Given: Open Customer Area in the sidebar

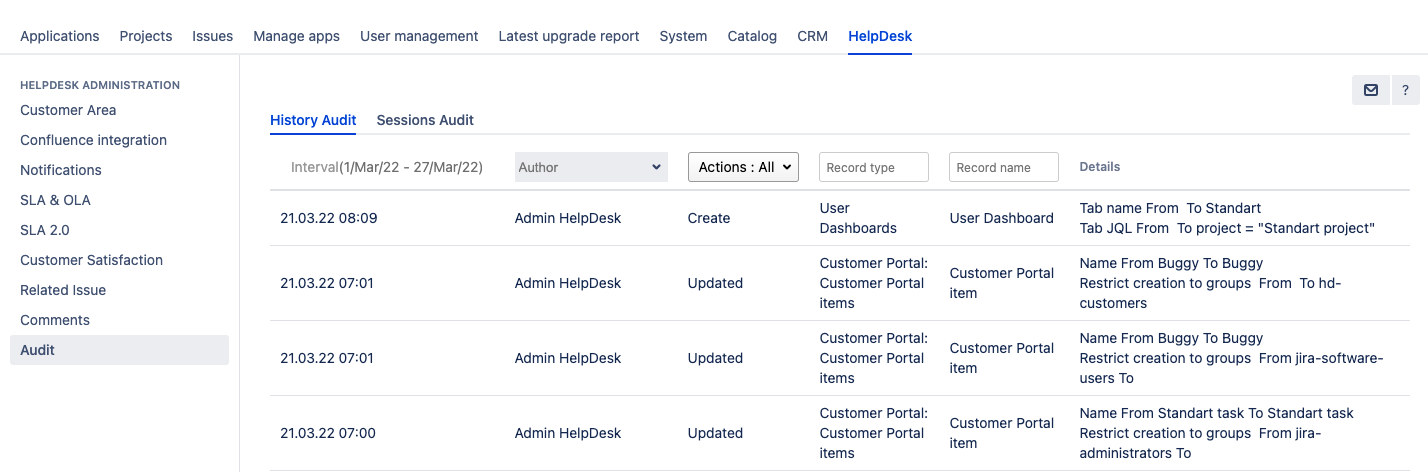Looking at the screenshot, I should pyautogui.click(x=68, y=110).
